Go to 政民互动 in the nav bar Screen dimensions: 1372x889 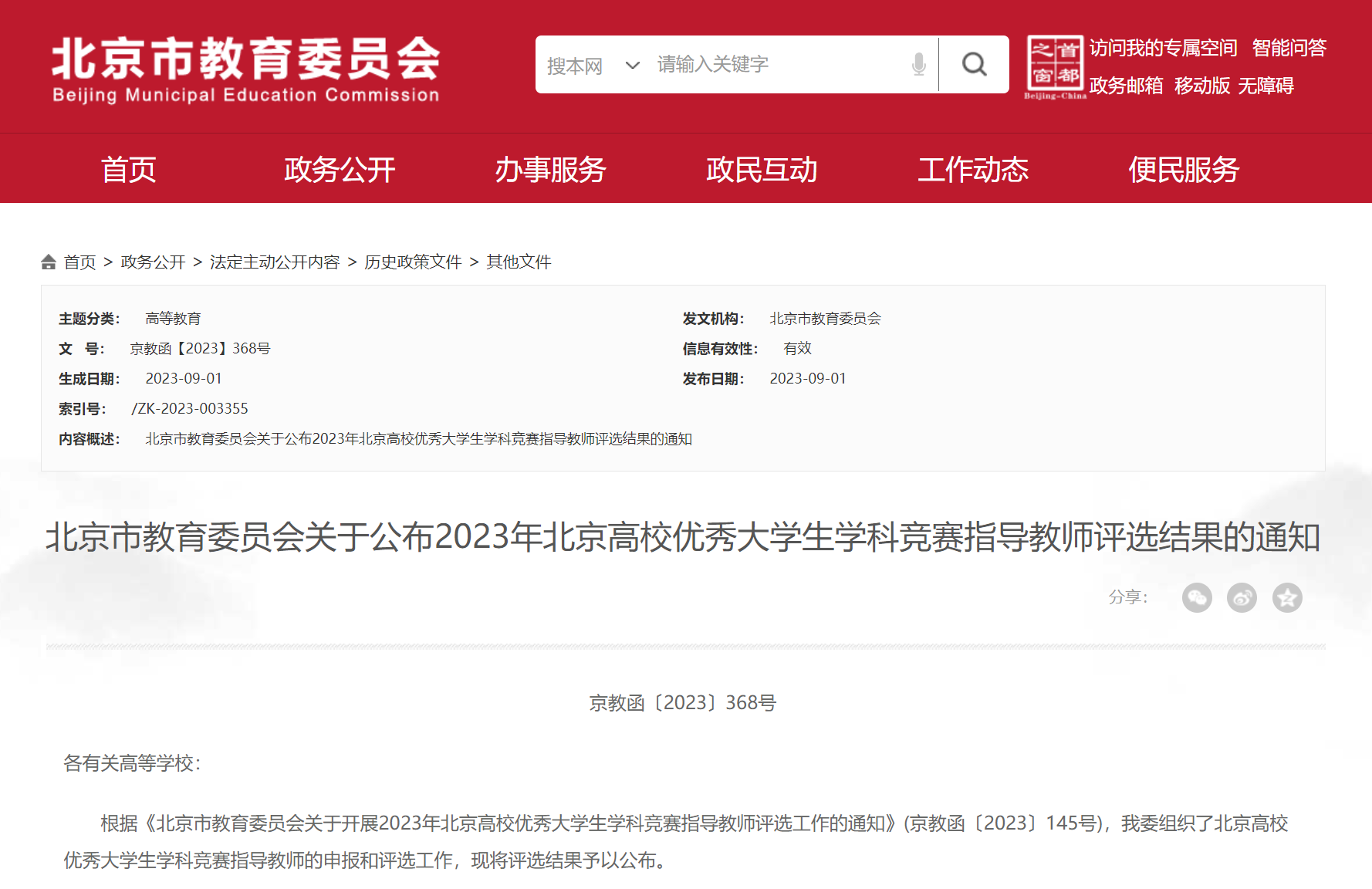[x=762, y=169]
